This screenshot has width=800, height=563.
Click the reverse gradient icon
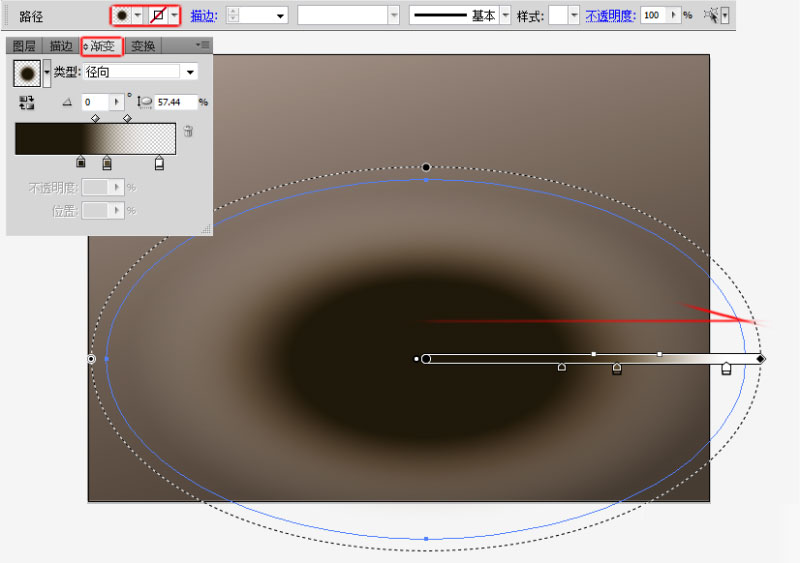point(27,103)
